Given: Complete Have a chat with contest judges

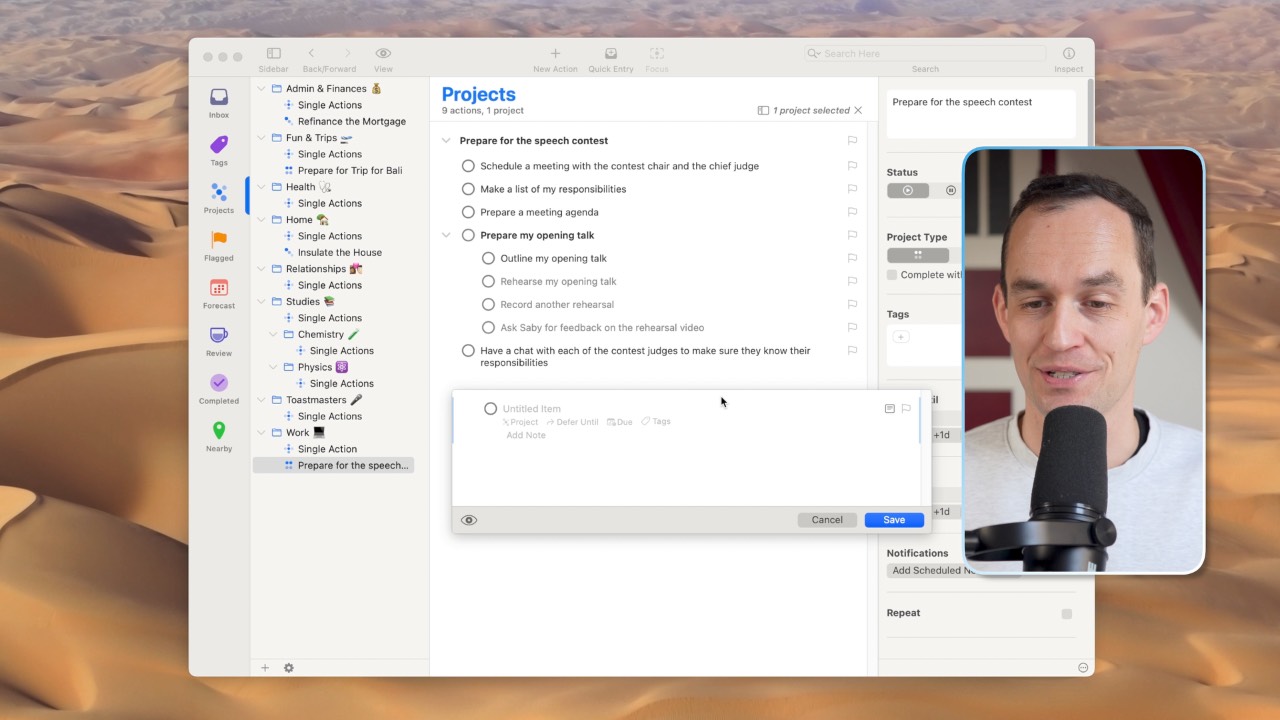Looking at the screenshot, I should (x=468, y=351).
